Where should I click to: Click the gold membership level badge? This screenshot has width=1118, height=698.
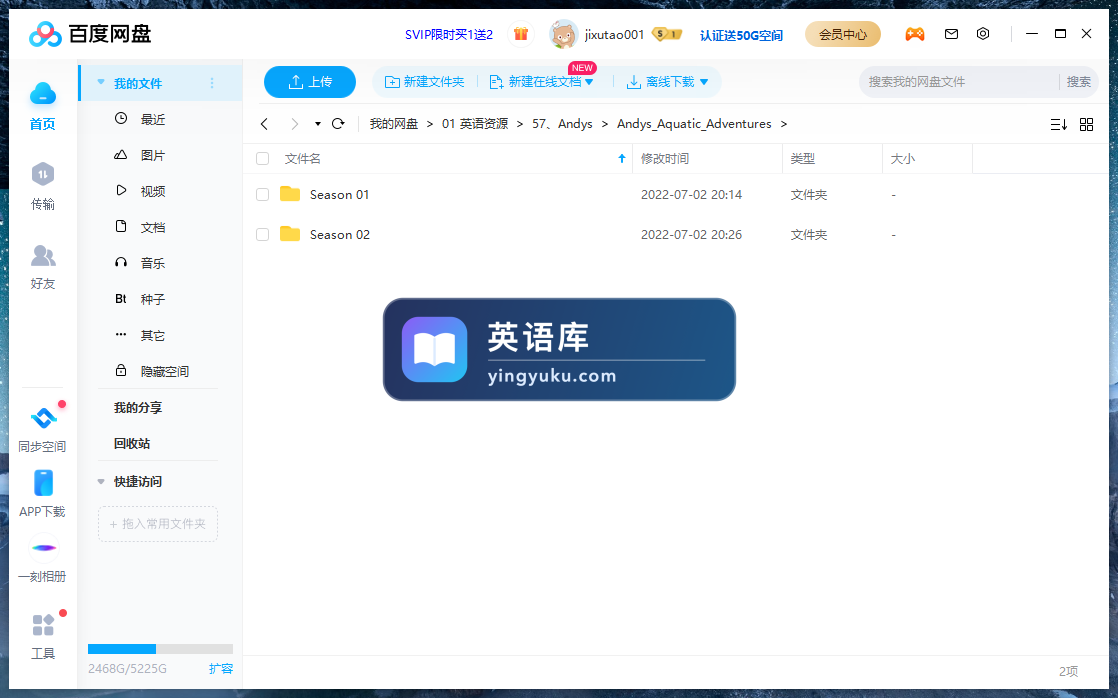[667, 34]
